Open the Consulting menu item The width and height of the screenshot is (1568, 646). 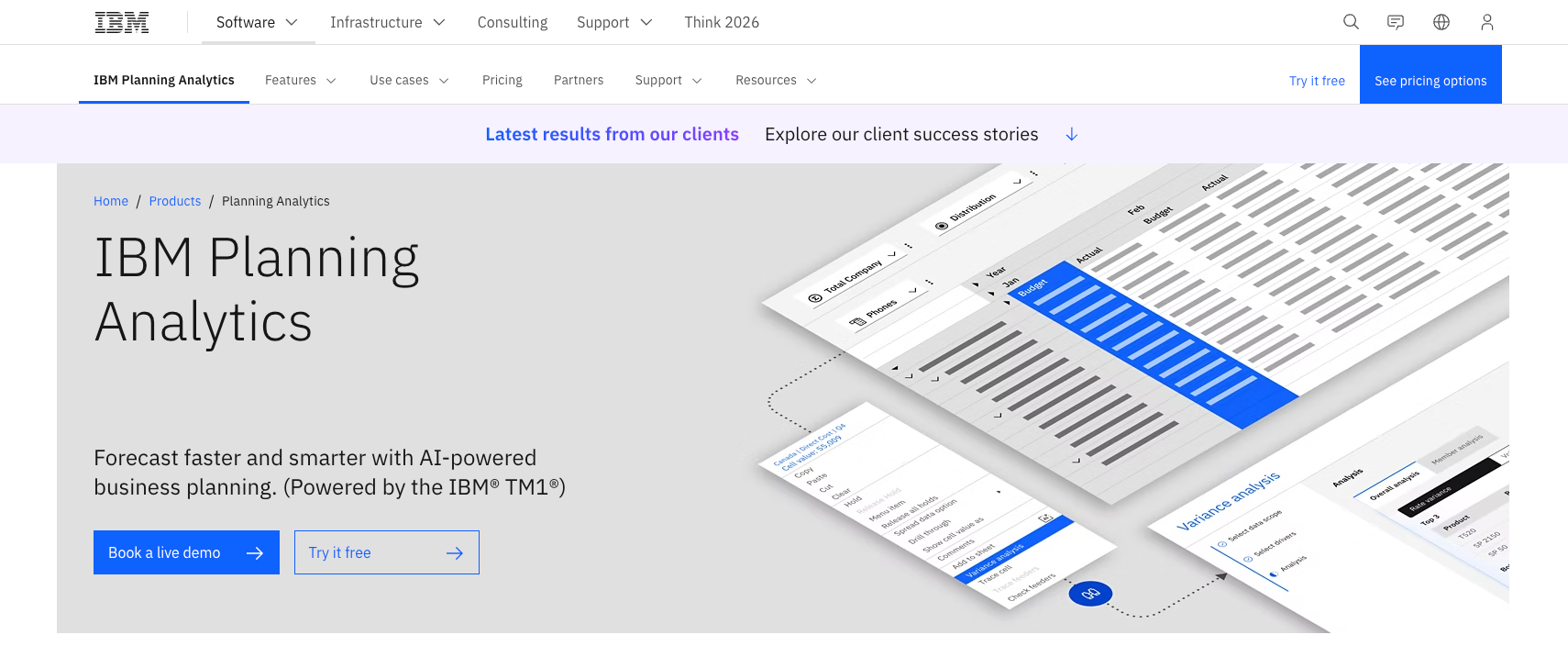[x=513, y=22]
